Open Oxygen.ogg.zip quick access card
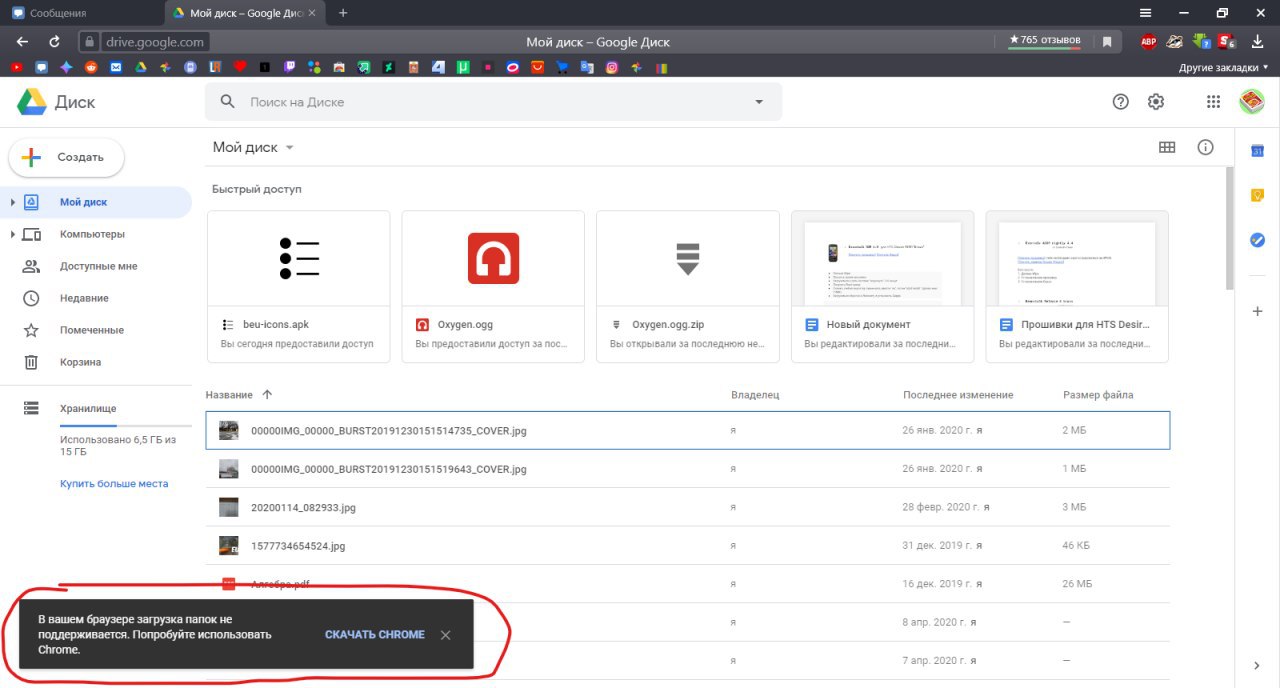This screenshot has width=1280, height=688. click(687, 286)
